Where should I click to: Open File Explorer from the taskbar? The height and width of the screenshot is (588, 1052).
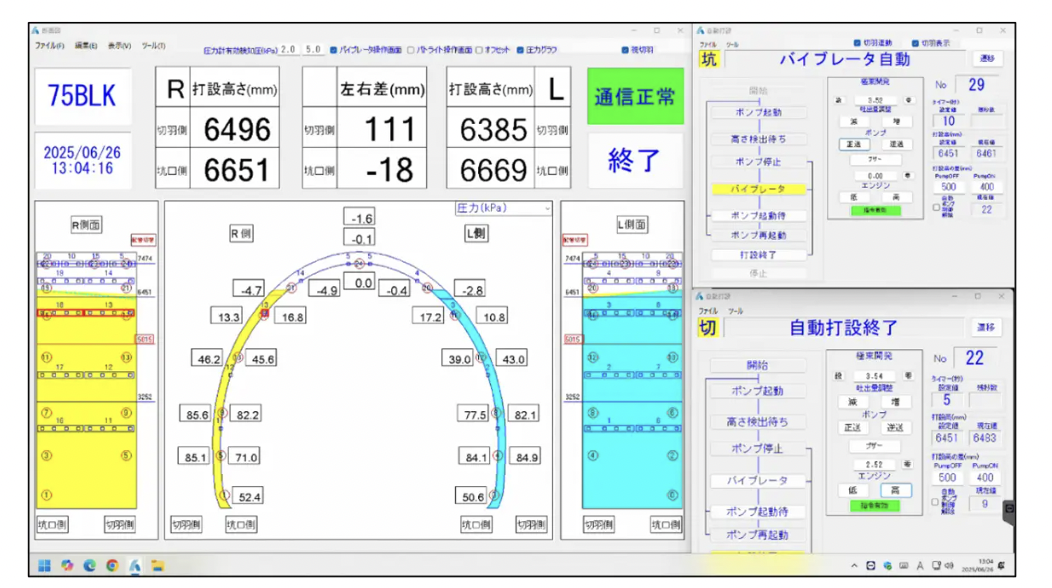pos(157,566)
